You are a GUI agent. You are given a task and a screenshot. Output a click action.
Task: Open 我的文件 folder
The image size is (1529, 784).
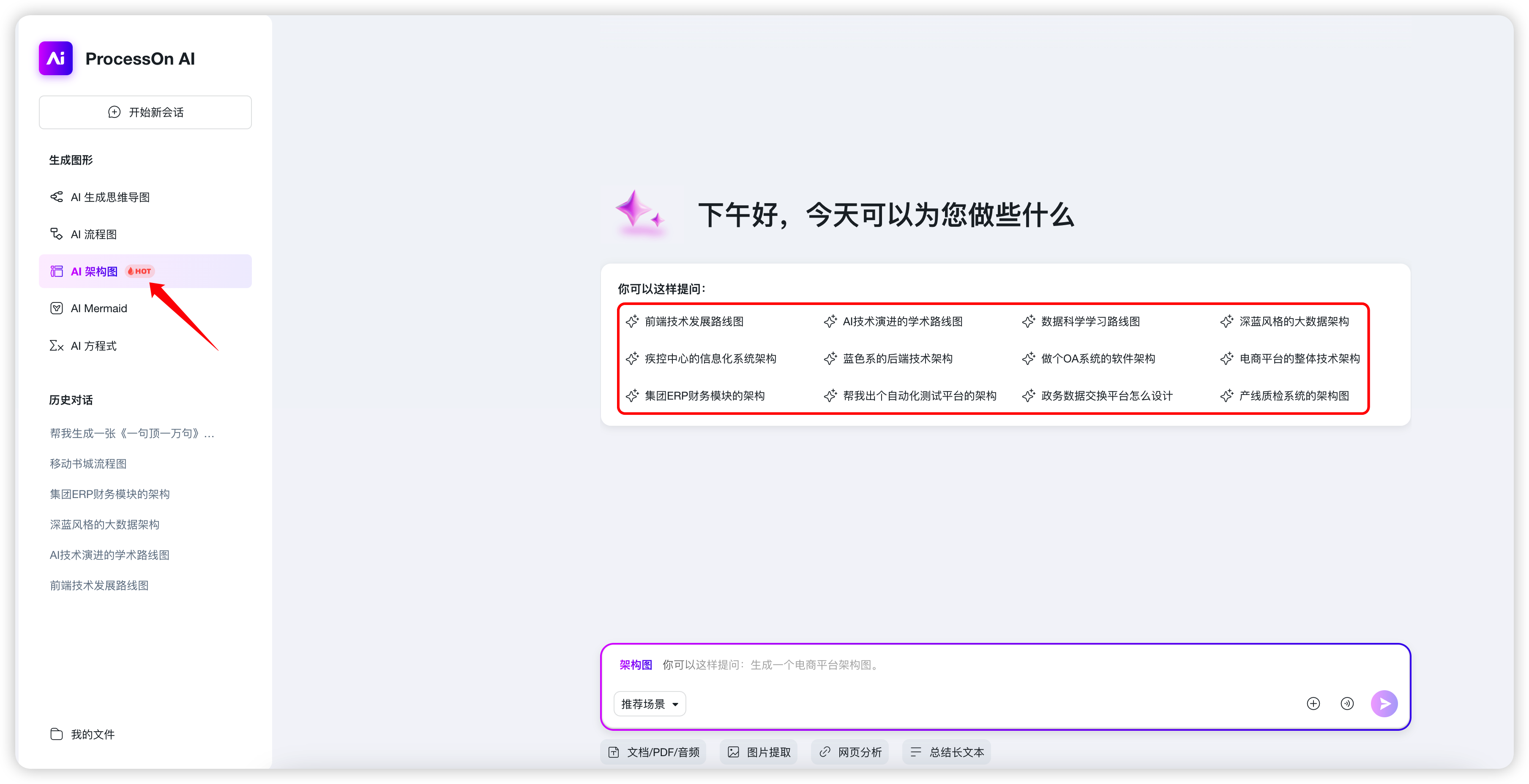[83, 734]
